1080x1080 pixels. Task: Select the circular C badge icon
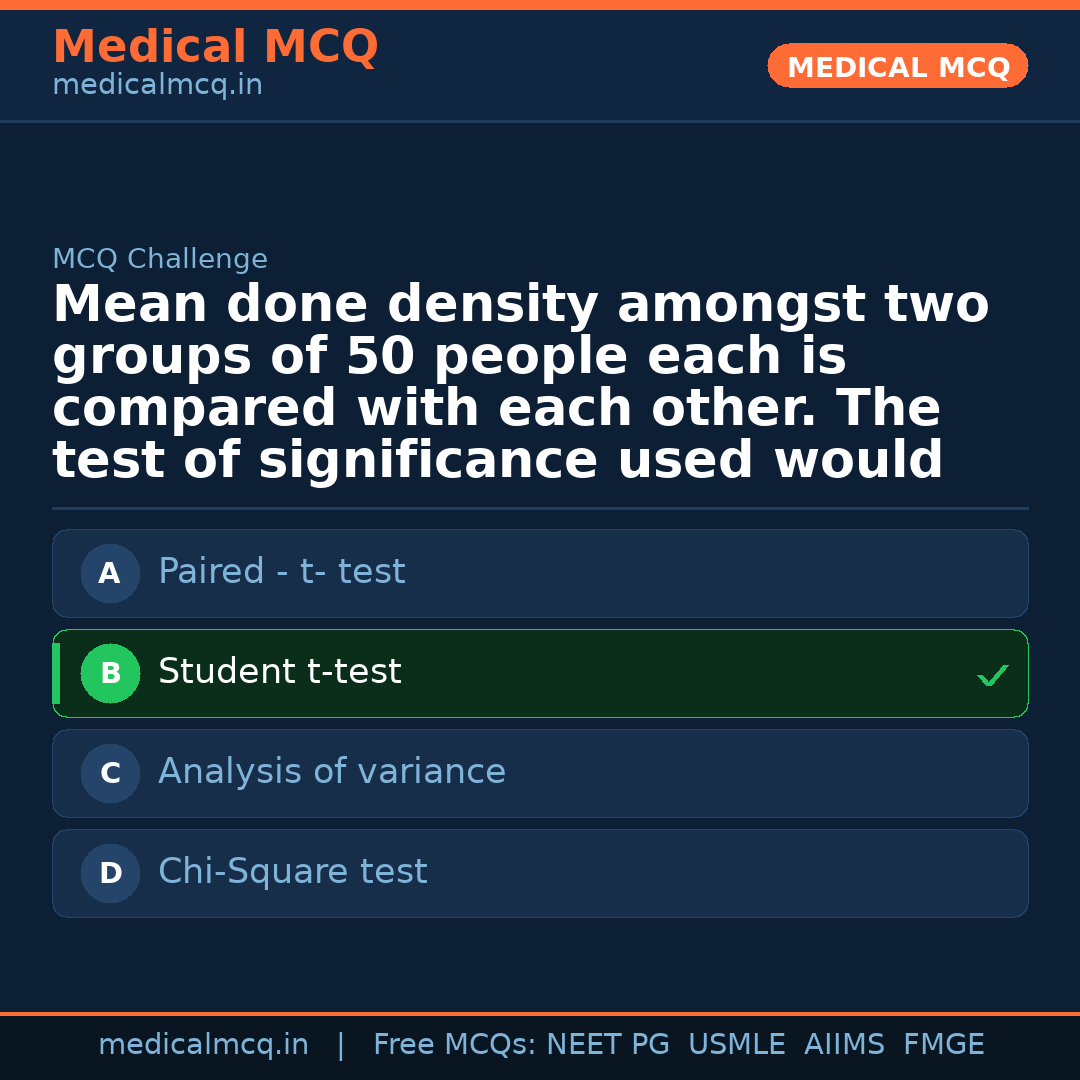110,773
